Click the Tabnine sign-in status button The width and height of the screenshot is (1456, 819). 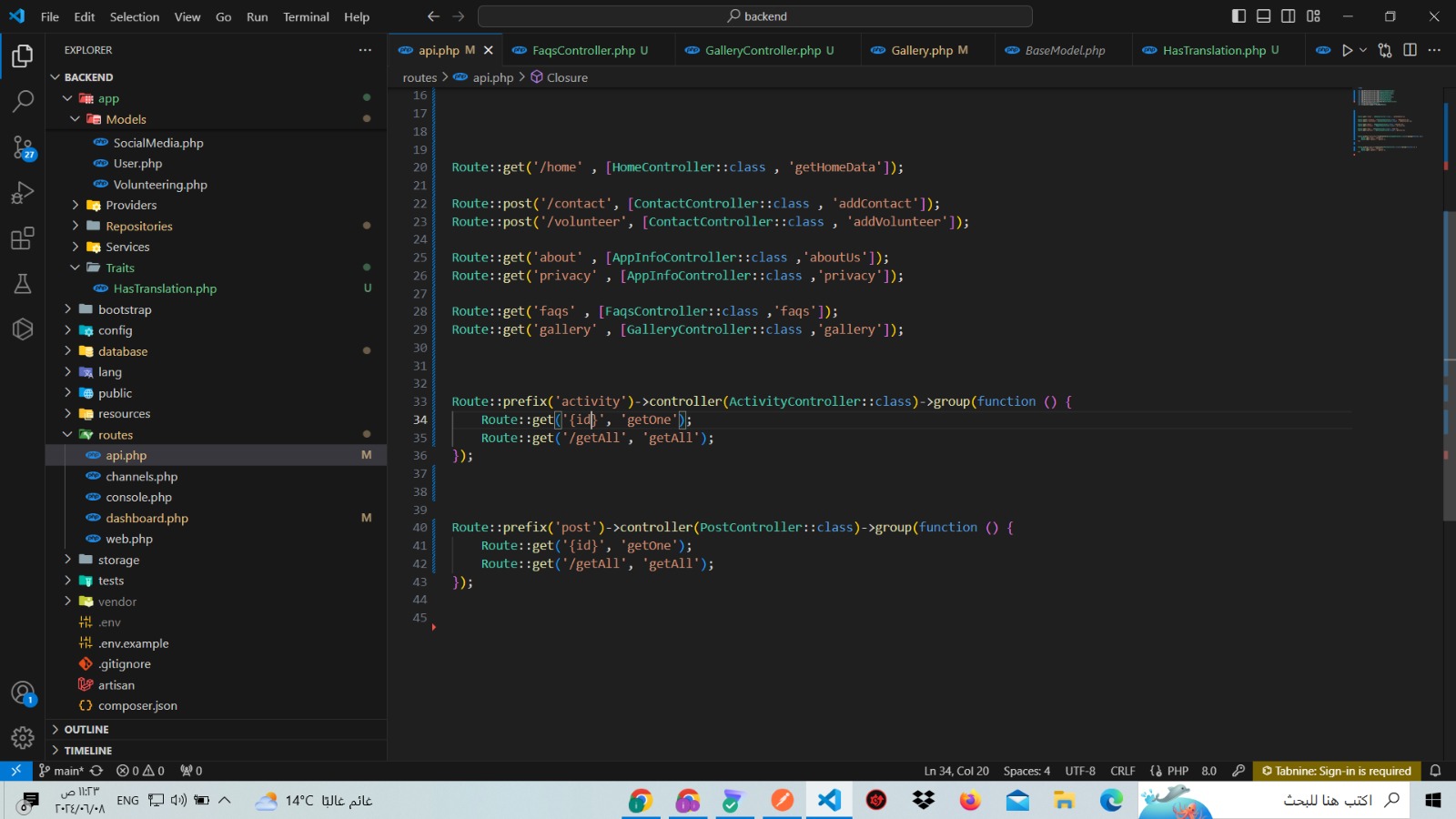(x=1336, y=771)
